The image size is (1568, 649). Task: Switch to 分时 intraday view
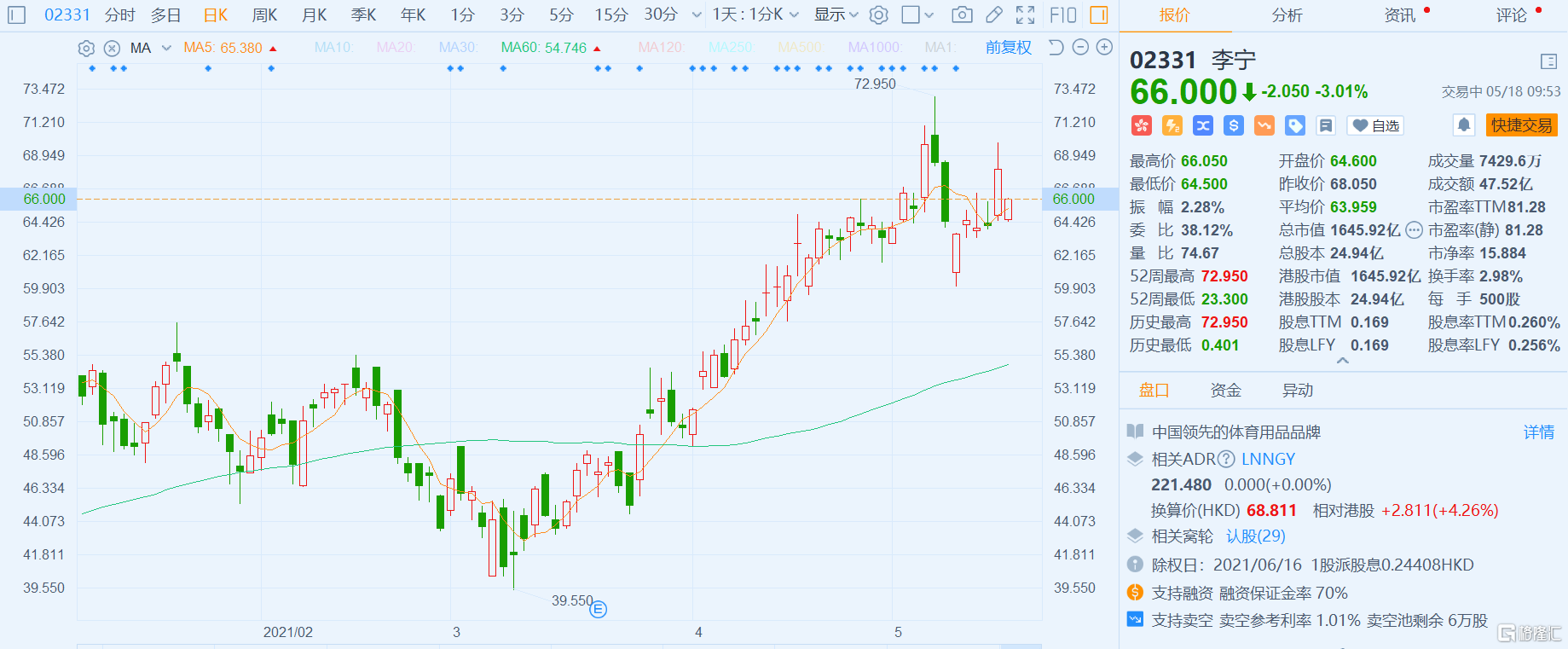tap(120, 14)
